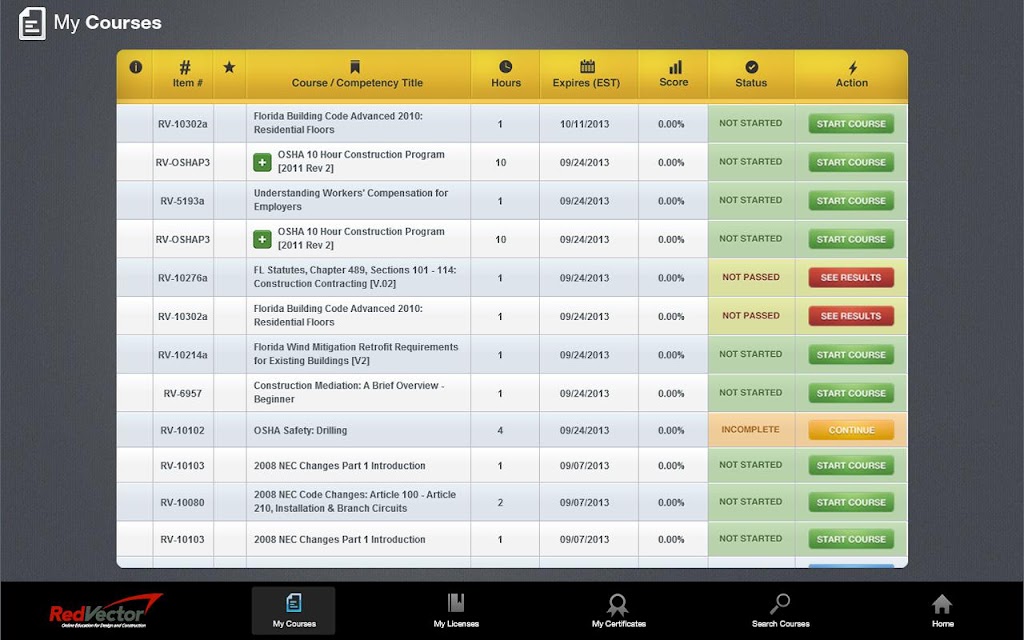Go to Search Courses tab
The height and width of the screenshot is (640, 1024).
780,611
